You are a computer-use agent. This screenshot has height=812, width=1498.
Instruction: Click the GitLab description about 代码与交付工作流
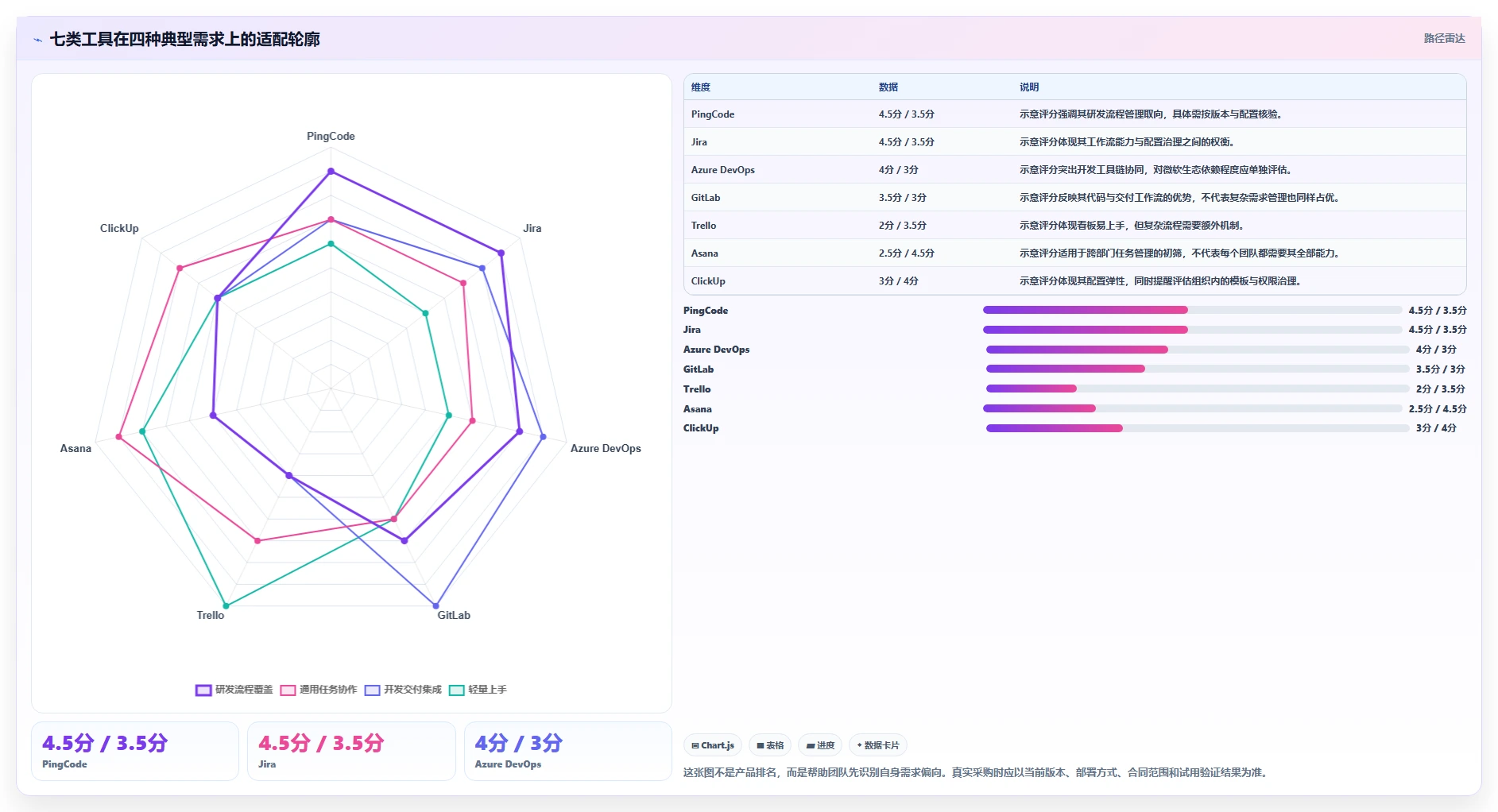click(1181, 198)
